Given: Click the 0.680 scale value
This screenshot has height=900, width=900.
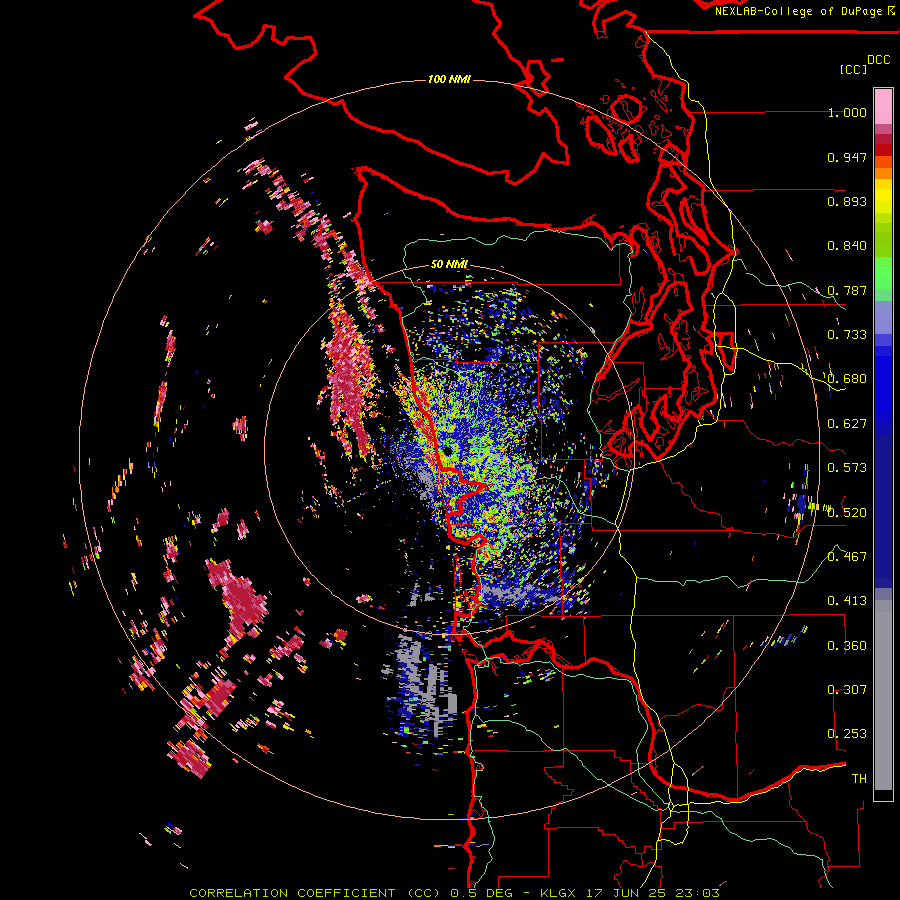Looking at the screenshot, I should pyautogui.click(x=847, y=379).
